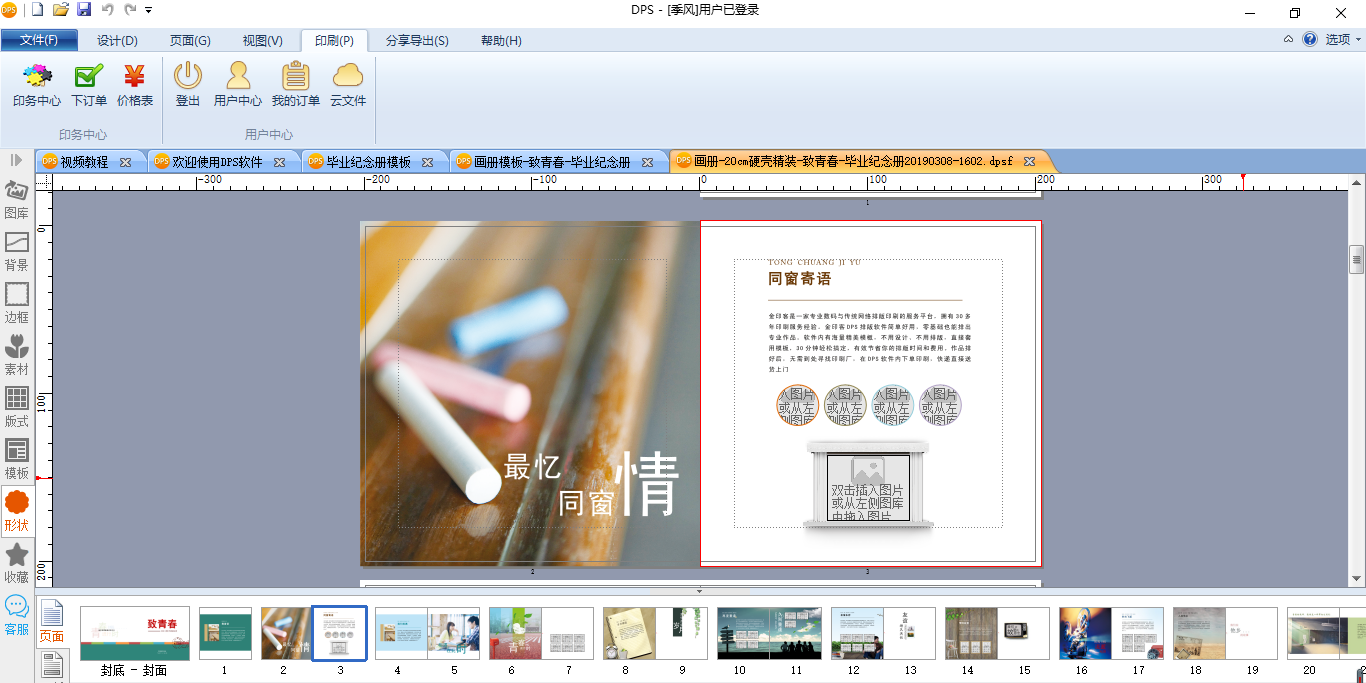This screenshot has width=1366, height=683.
Task: Open 用户中心 user center
Action: point(238,85)
